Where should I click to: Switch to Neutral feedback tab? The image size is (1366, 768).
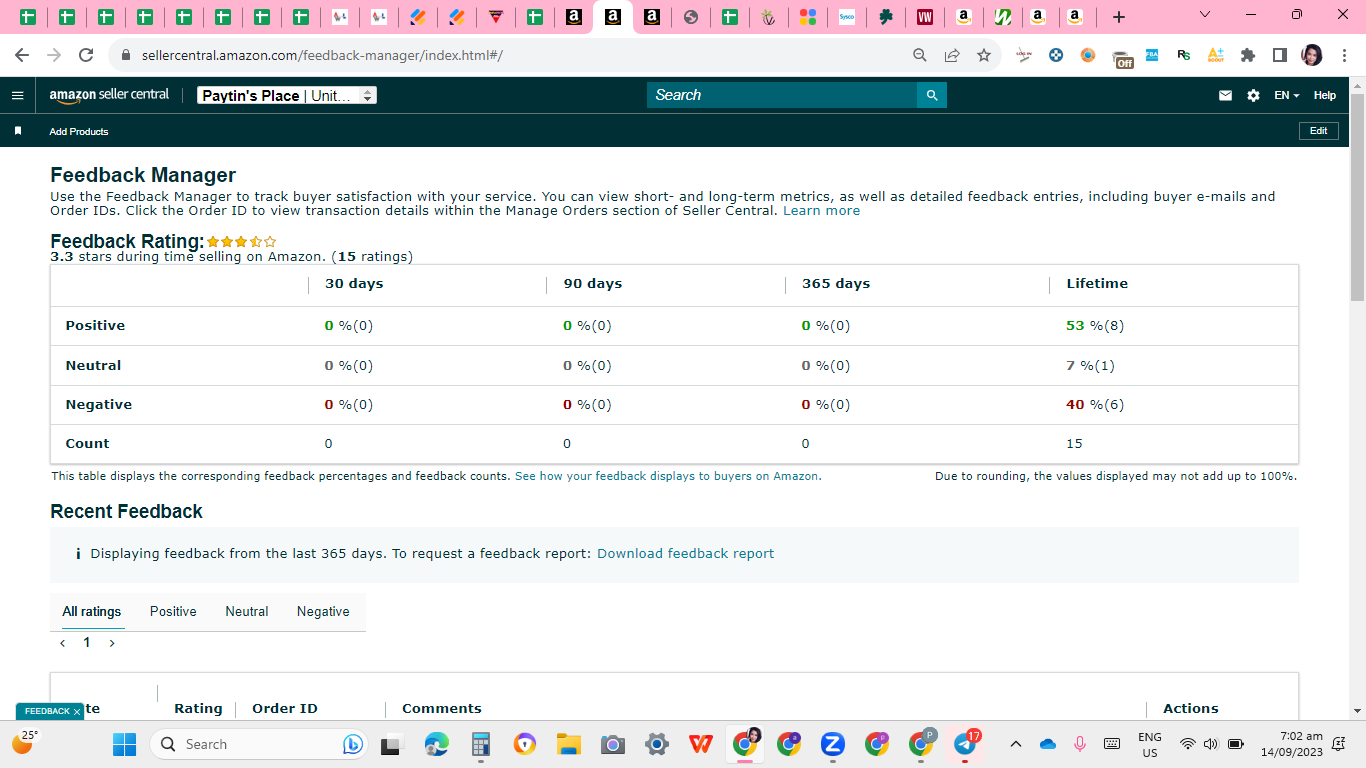[x=246, y=611]
